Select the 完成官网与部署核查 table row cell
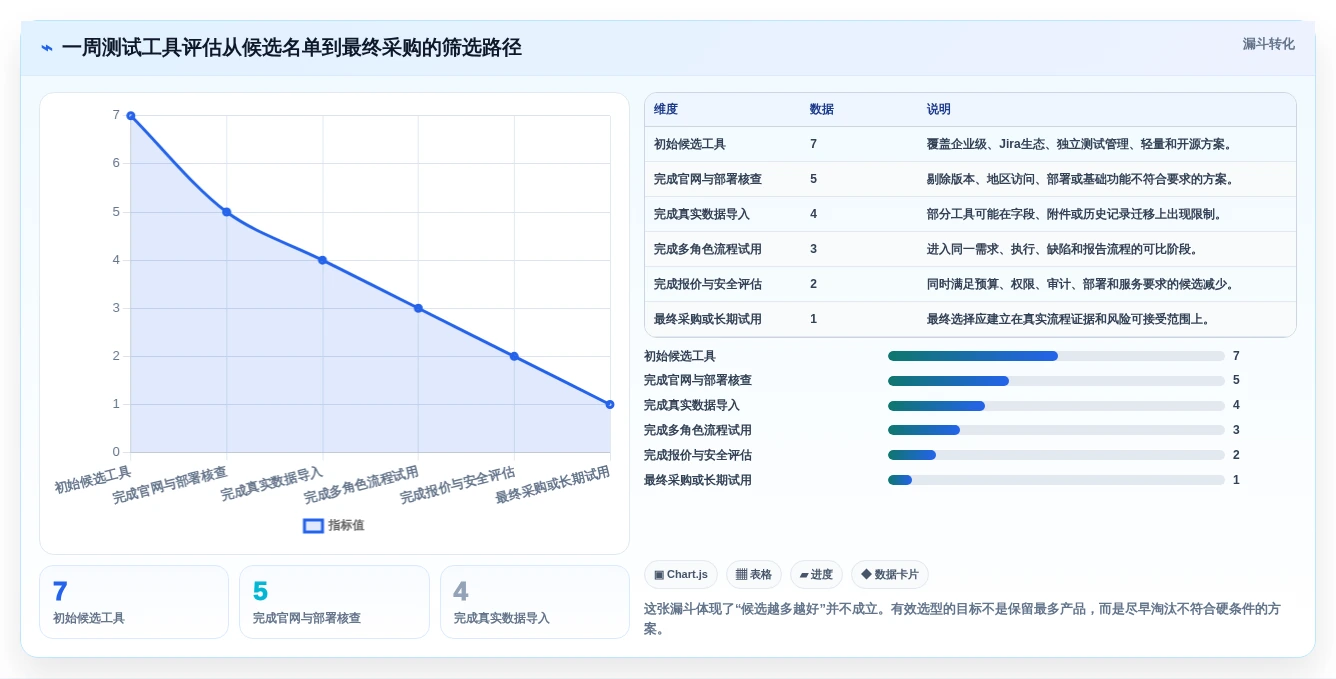Screen dimensions: 1336x679 tap(708, 179)
